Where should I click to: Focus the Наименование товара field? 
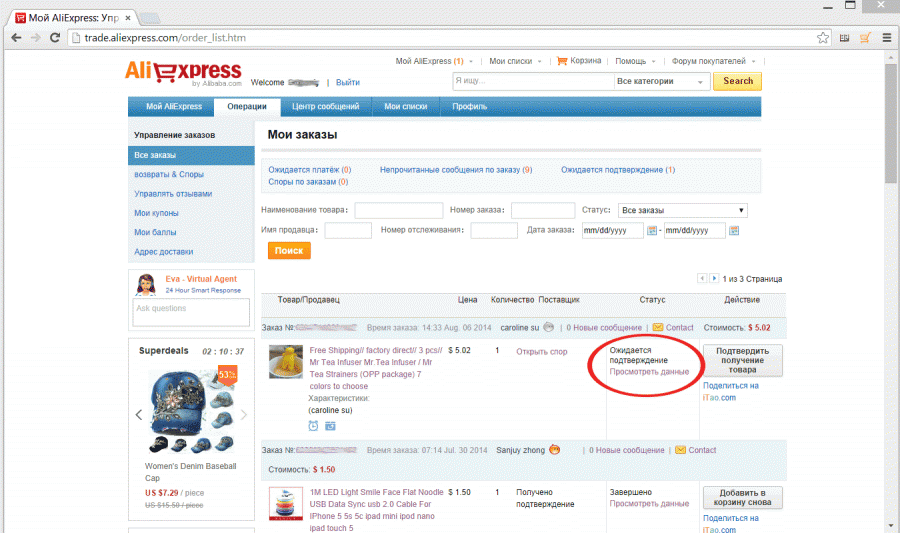(x=398, y=211)
